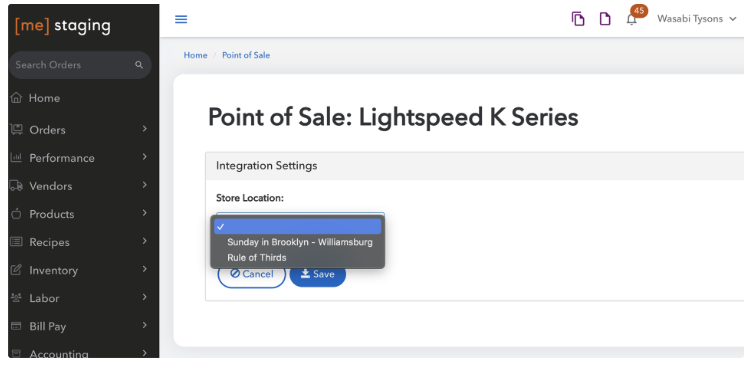The height and width of the screenshot is (368, 747).
Task: Open the notifications bell icon
Action: click(x=631, y=20)
